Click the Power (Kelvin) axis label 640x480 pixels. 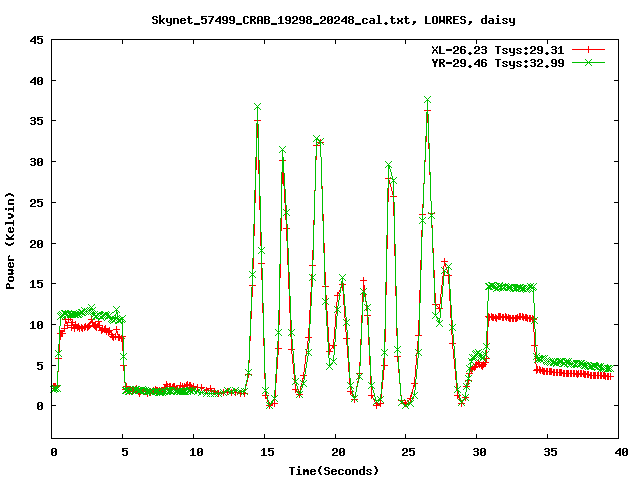10,241
